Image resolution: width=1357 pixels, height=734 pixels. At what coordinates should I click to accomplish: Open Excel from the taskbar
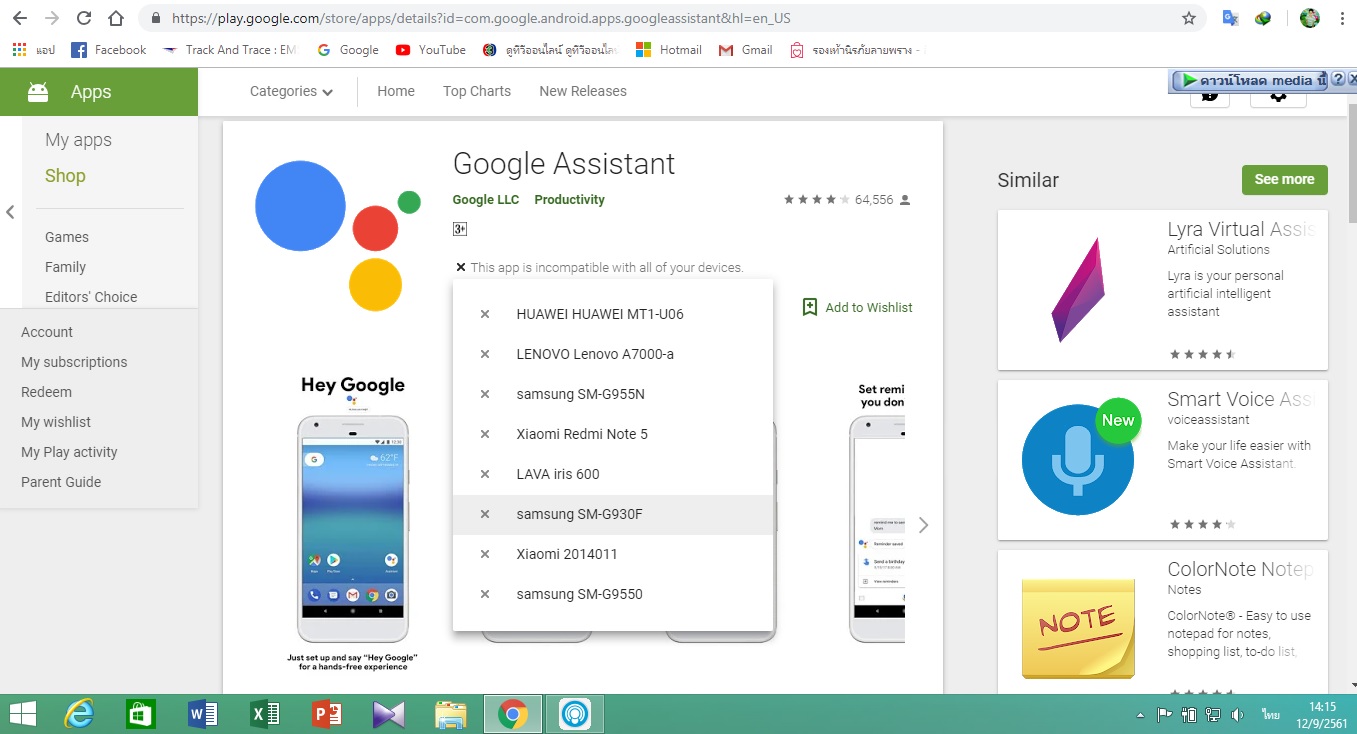click(265, 714)
